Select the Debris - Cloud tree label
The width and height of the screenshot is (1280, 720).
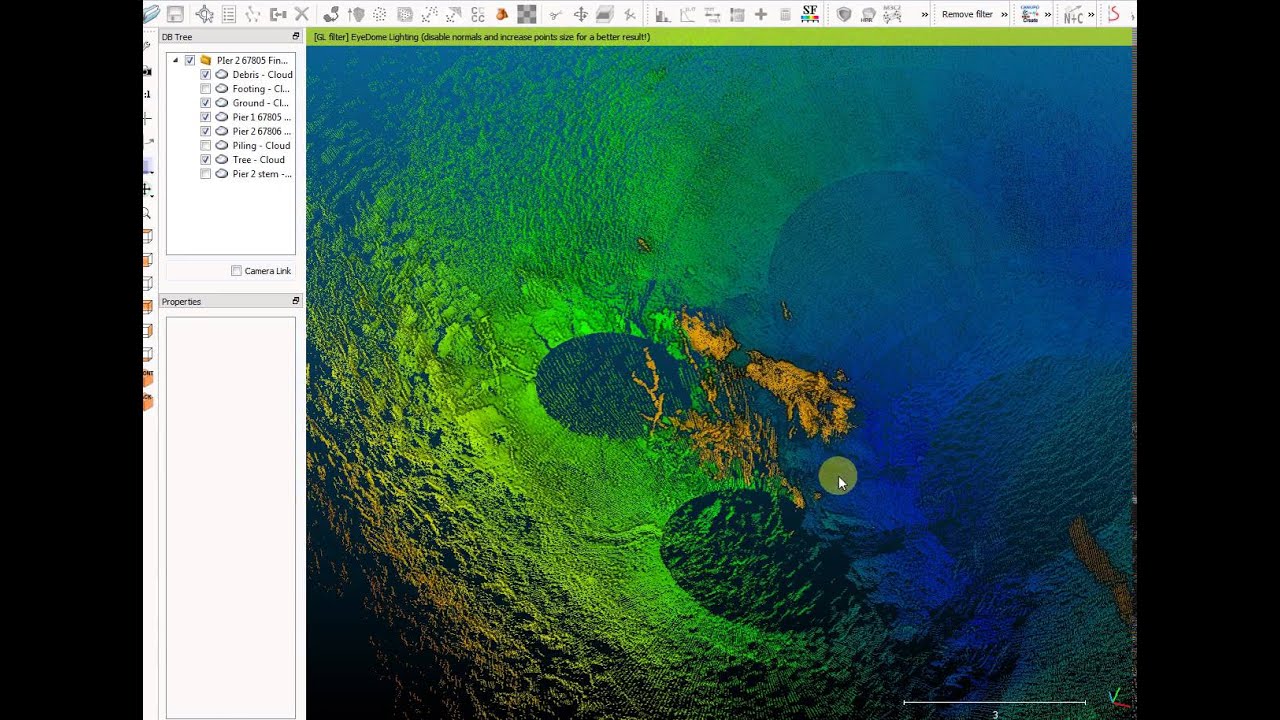tap(262, 74)
